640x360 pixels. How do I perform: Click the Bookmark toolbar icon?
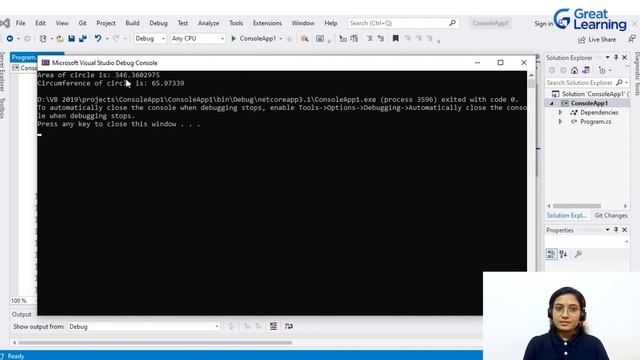[x=396, y=38]
